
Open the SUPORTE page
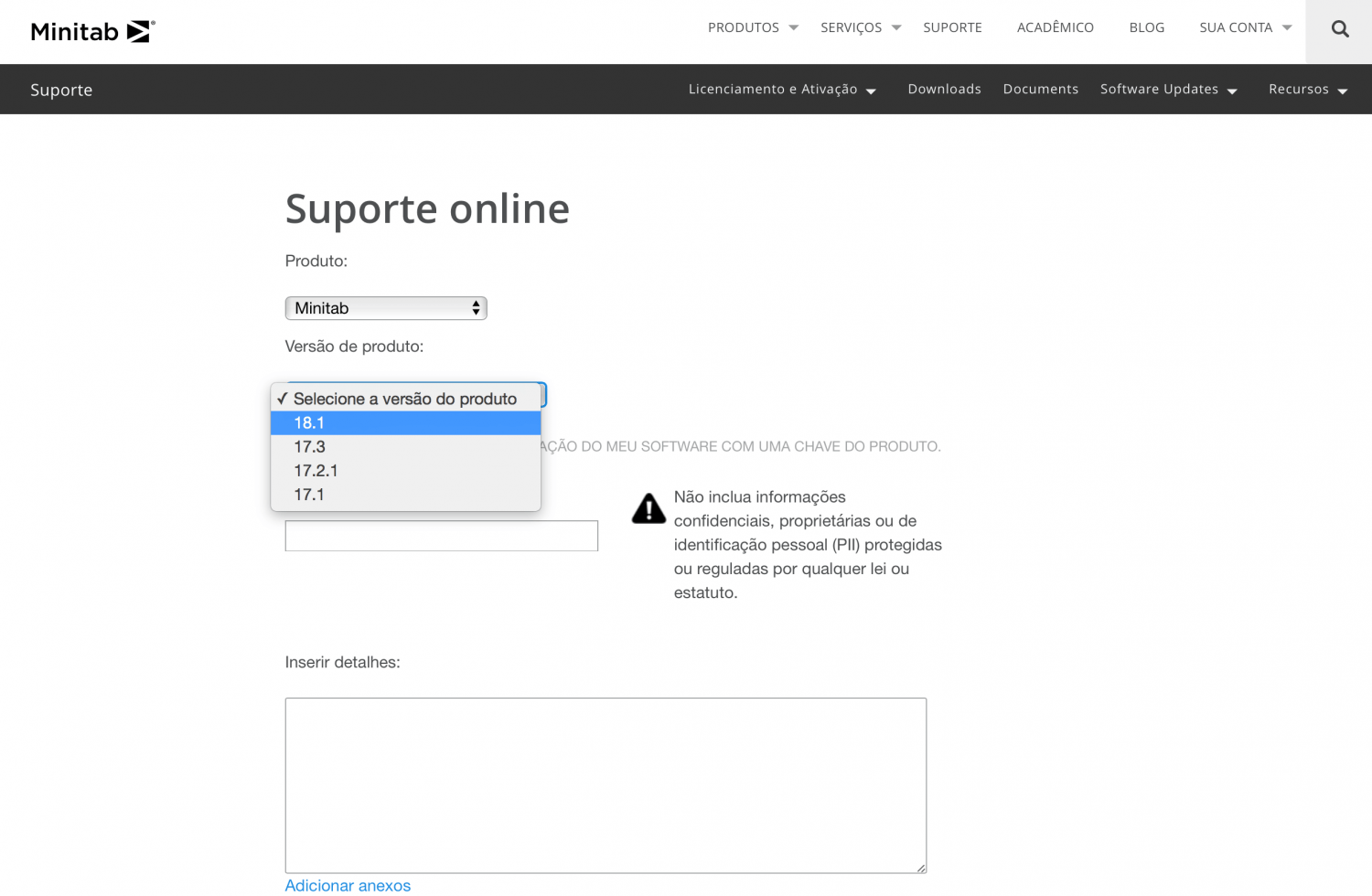click(x=952, y=27)
